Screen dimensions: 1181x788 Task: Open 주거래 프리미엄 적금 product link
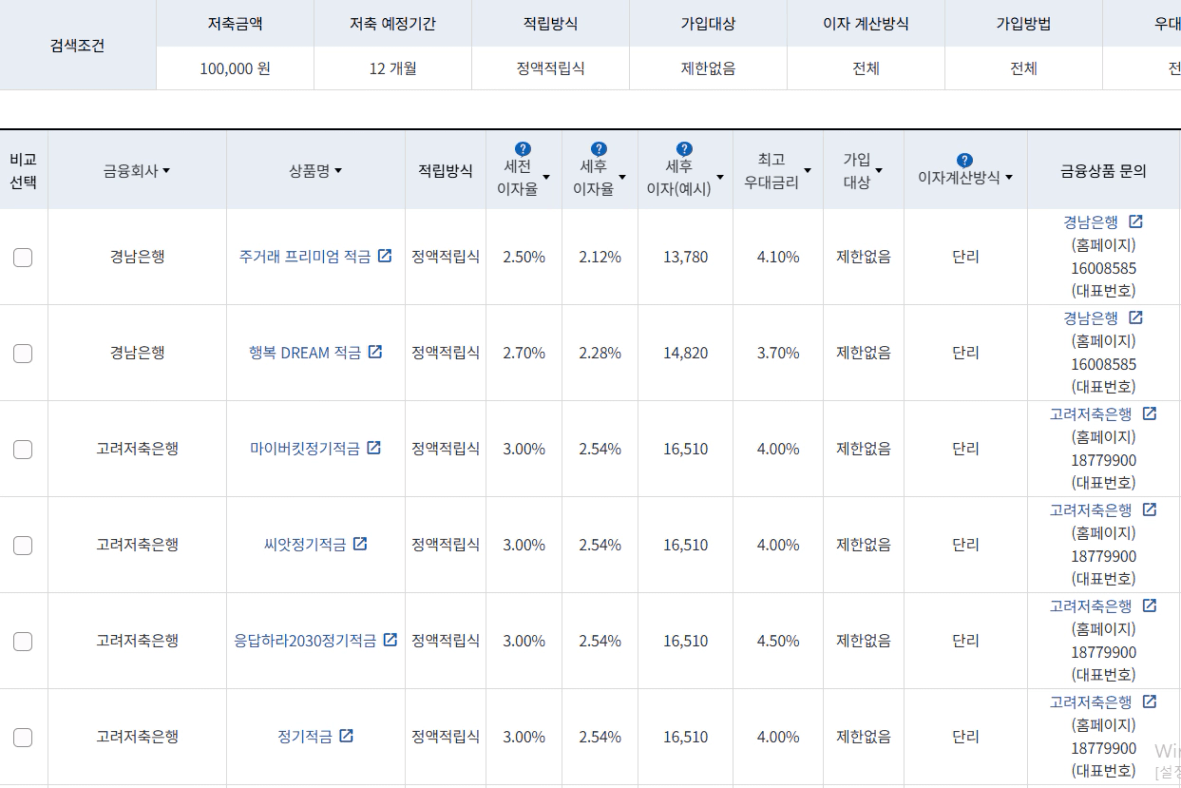[305, 257]
